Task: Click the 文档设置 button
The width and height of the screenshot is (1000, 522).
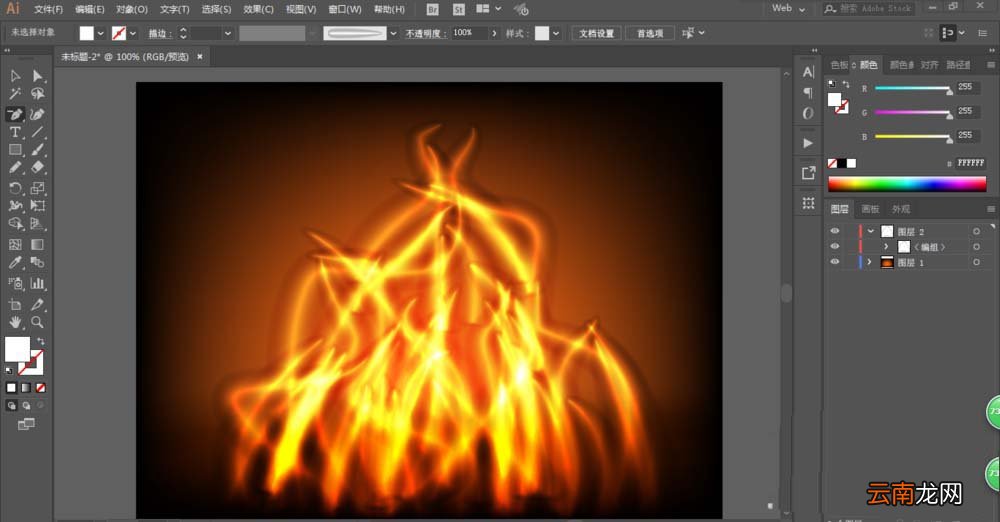Action: click(596, 33)
